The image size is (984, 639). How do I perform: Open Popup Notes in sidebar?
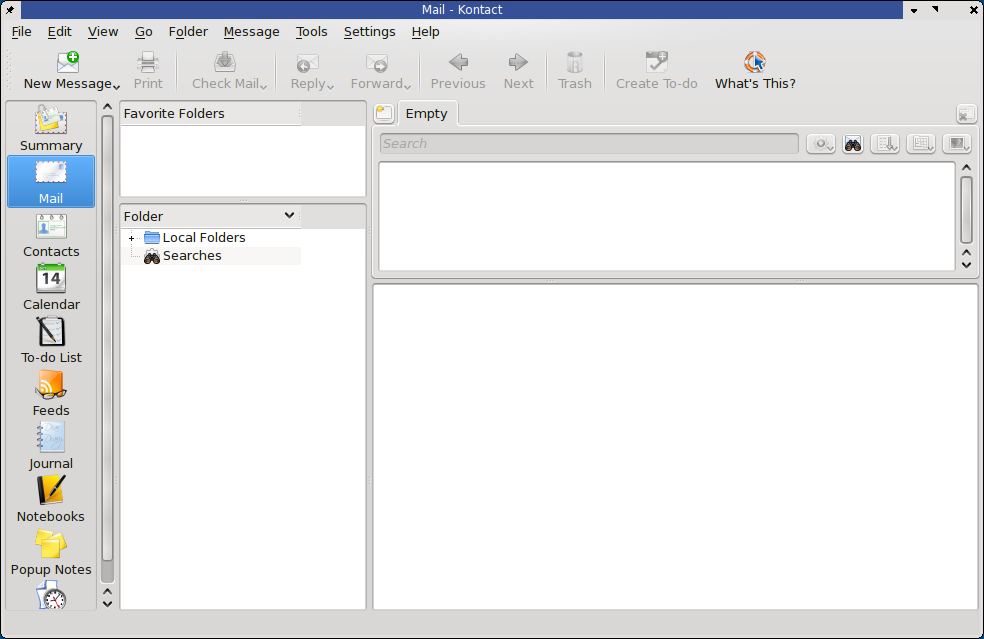[51, 553]
